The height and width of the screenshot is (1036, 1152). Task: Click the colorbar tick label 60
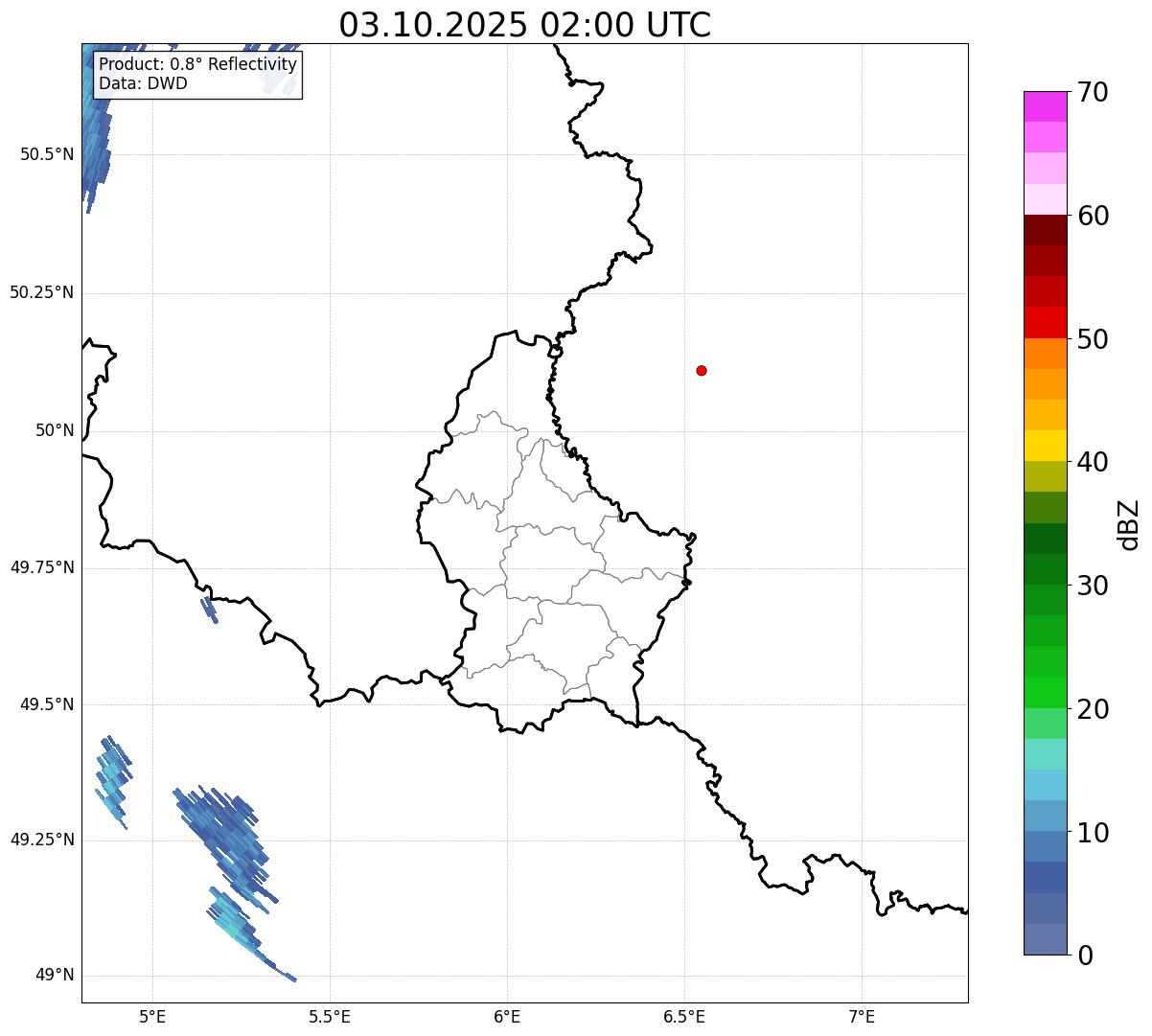coord(1093,216)
